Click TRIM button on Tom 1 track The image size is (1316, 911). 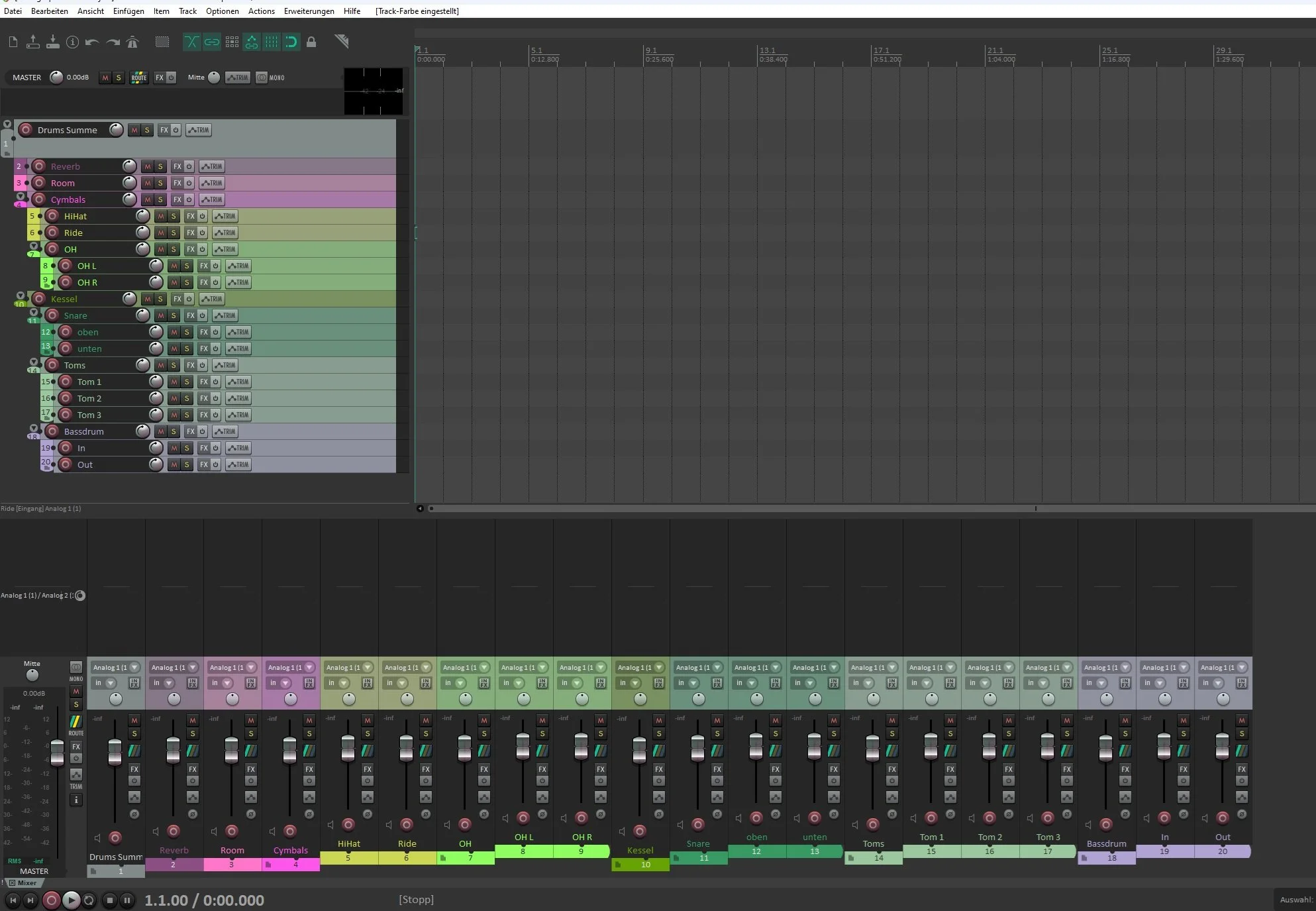238,382
